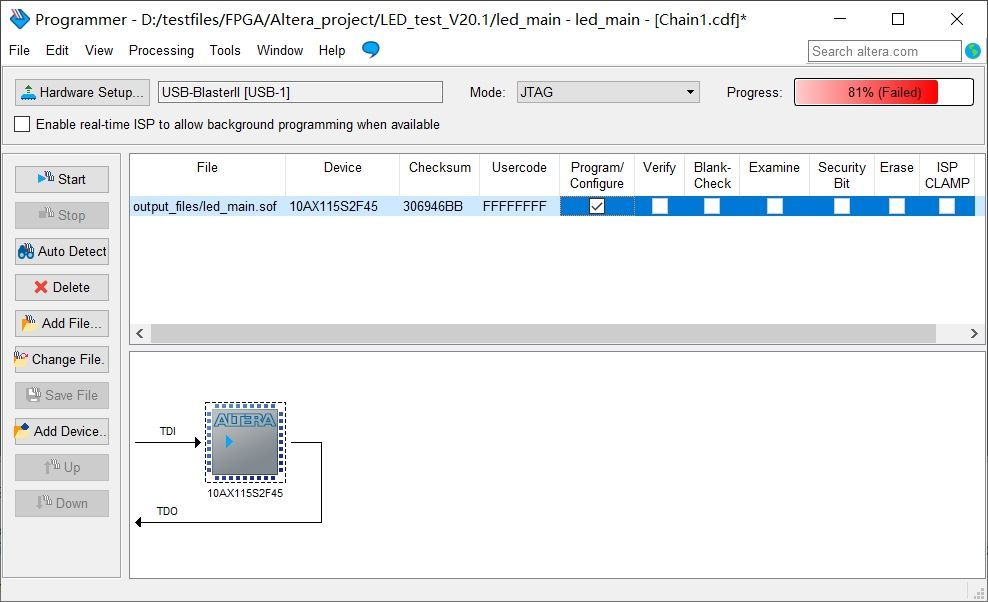Click the TDO label in chain diagram
Screen dimensions: 988x602
(x=167, y=511)
